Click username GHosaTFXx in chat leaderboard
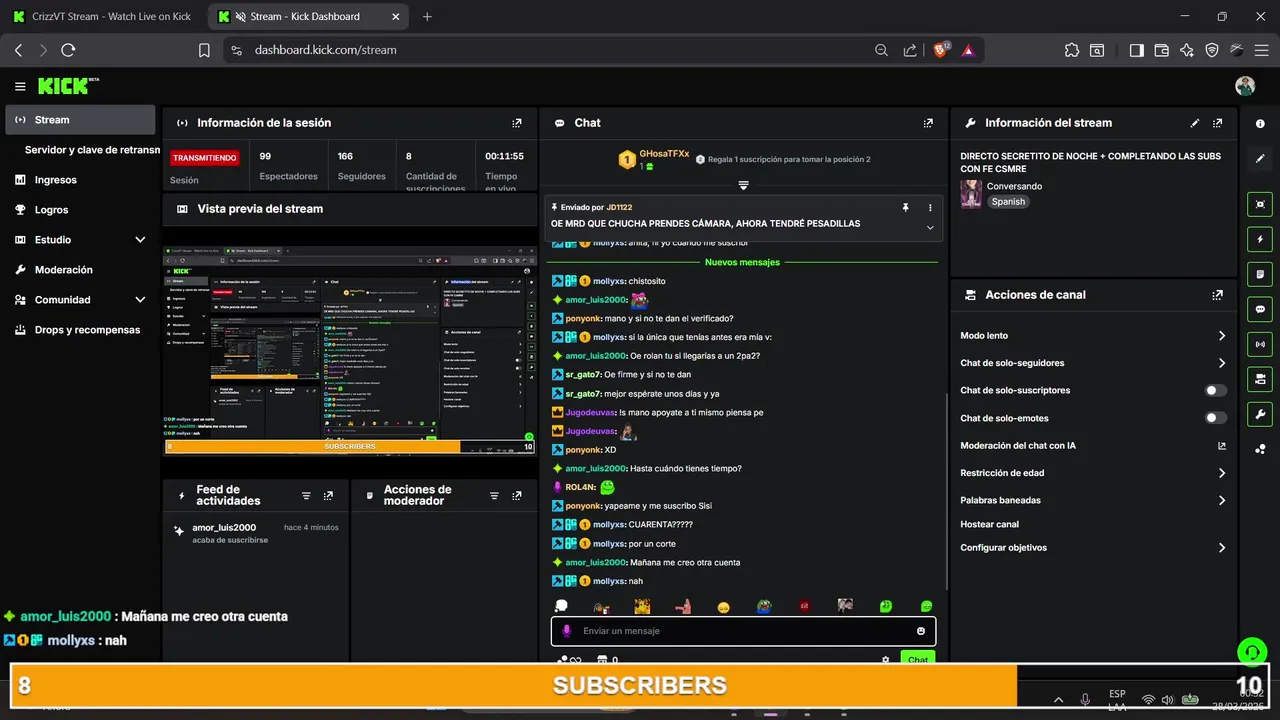The height and width of the screenshot is (720, 1280). pos(664,154)
